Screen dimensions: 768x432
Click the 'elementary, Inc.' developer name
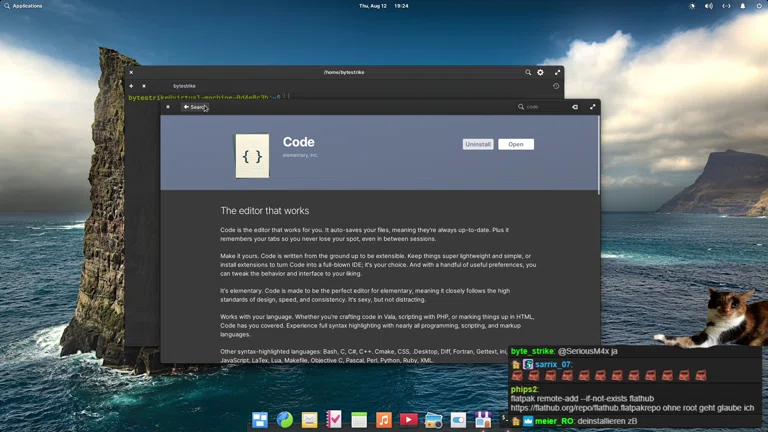pos(300,155)
